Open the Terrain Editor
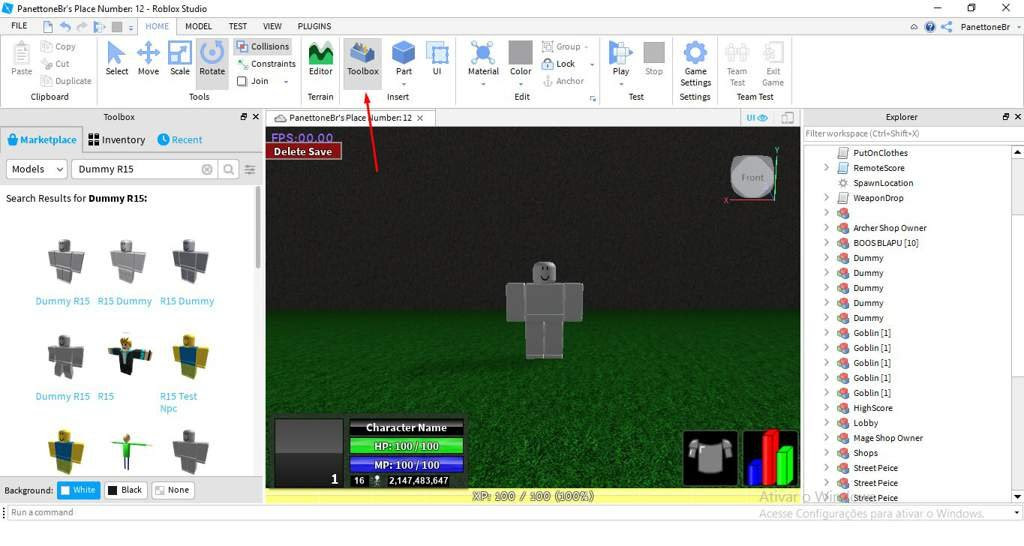The width and height of the screenshot is (1024, 546). pos(321,59)
